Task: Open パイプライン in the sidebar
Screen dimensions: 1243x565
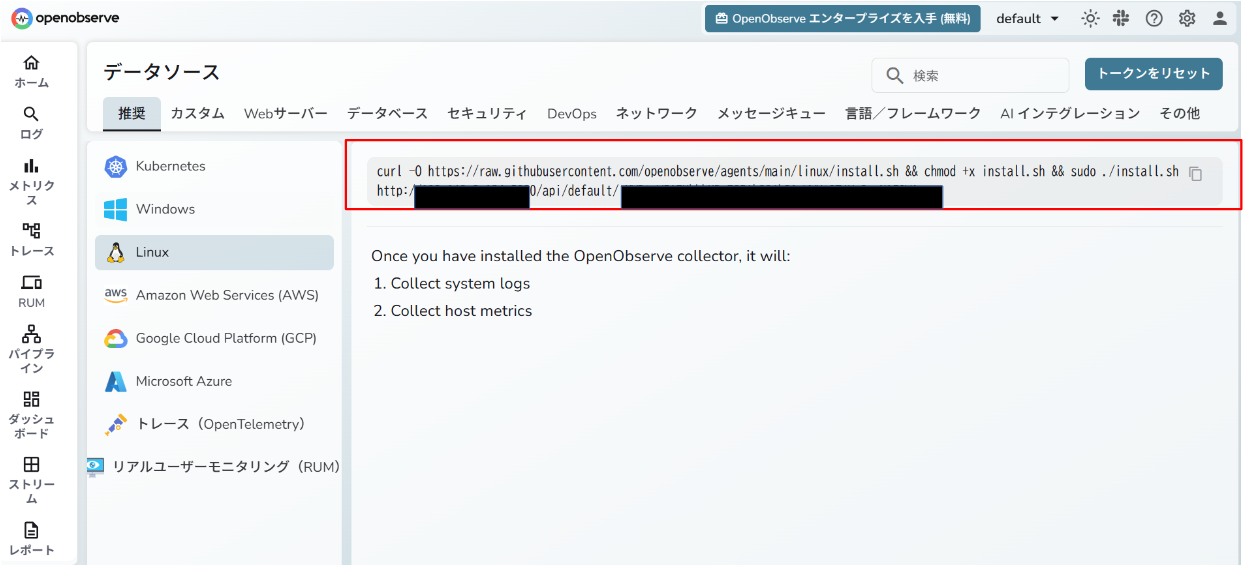Action: click(x=32, y=349)
